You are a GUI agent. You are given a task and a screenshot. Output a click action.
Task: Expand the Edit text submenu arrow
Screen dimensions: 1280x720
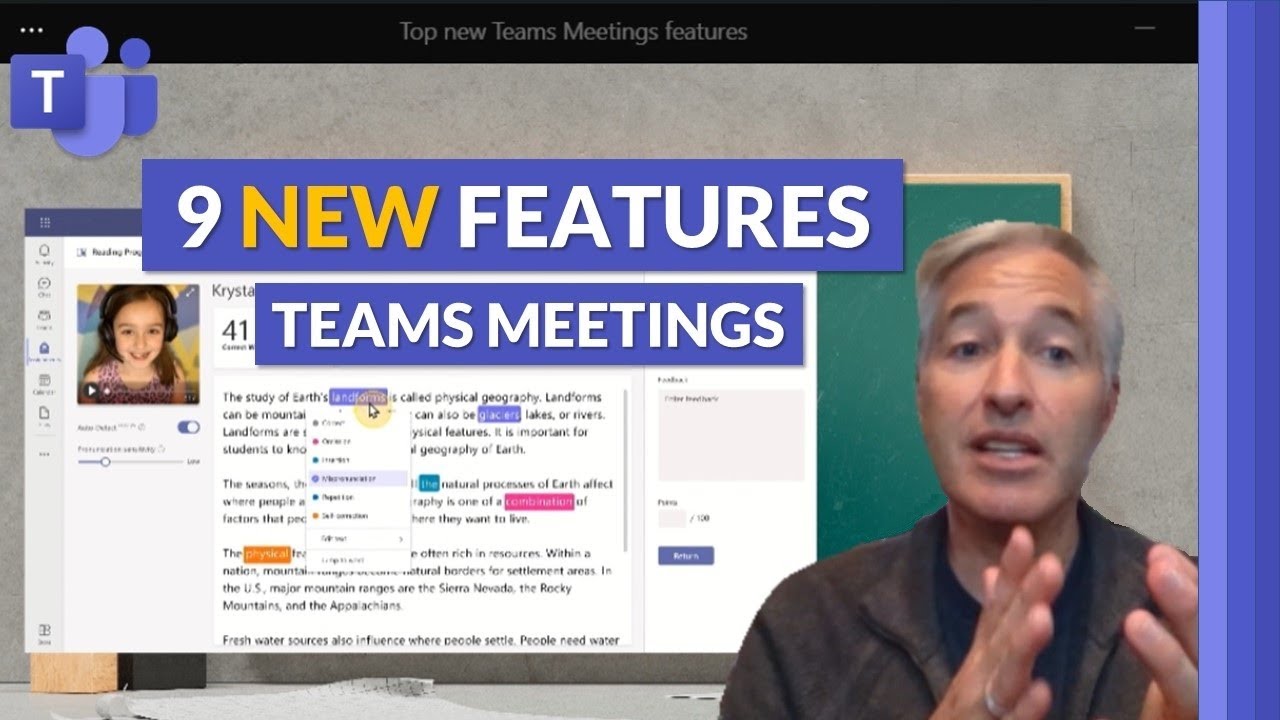tap(400, 539)
